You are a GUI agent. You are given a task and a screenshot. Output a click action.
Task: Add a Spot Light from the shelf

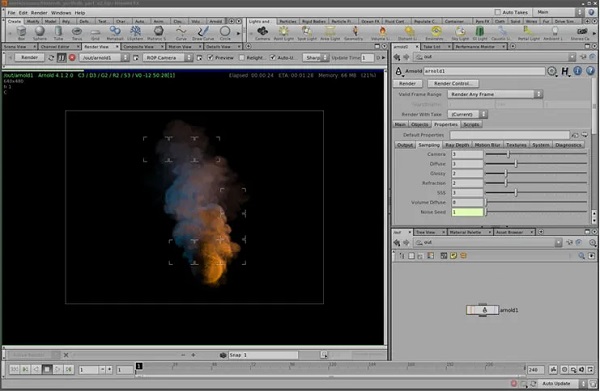[307, 33]
